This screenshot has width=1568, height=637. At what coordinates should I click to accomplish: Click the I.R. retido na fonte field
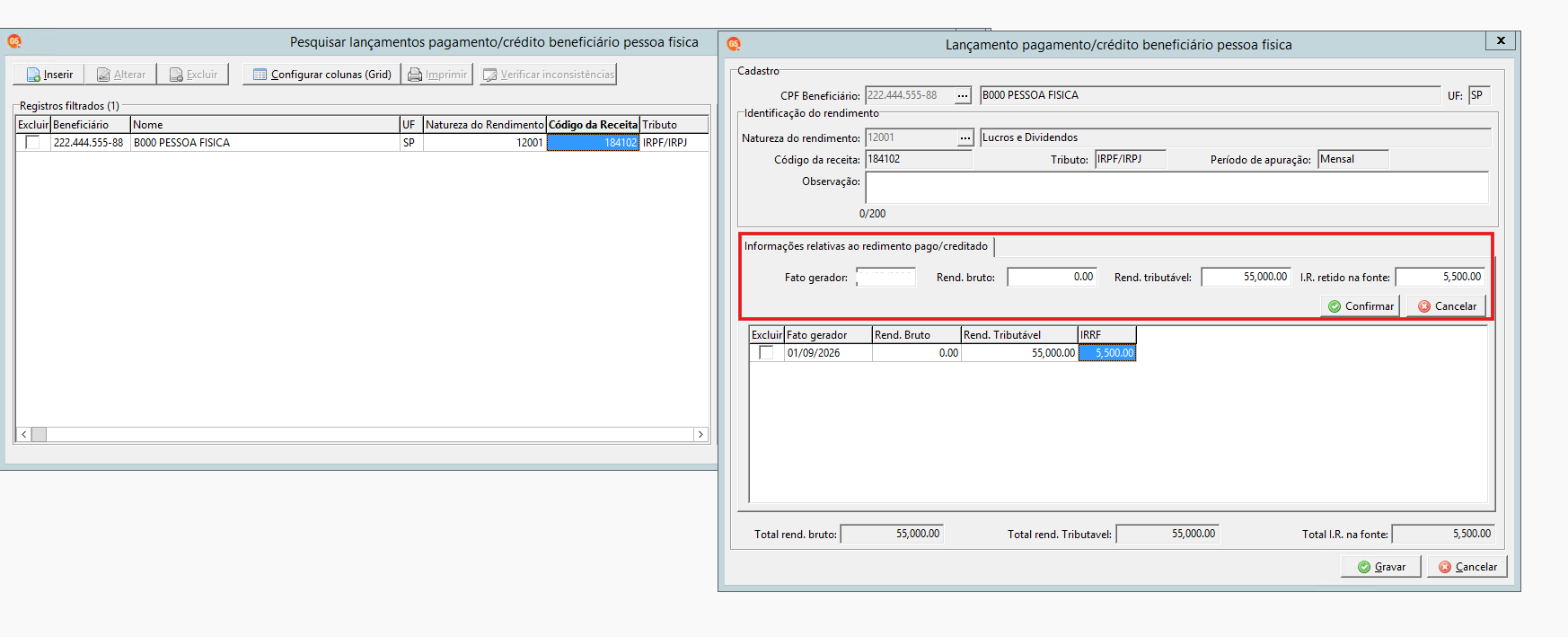pyautogui.click(x=1440, y=278)
